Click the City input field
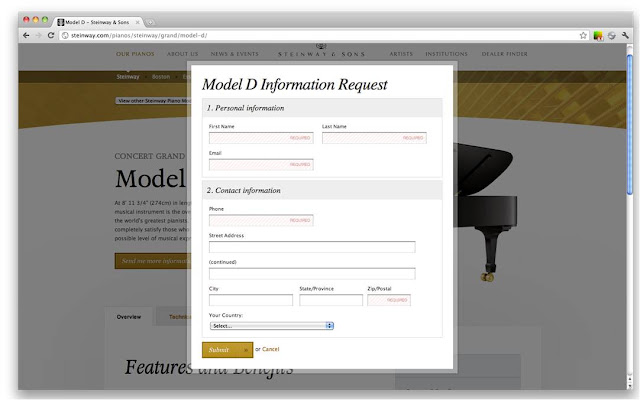The height and width of the screenshot is (400, 640). (x=251, y=300)
